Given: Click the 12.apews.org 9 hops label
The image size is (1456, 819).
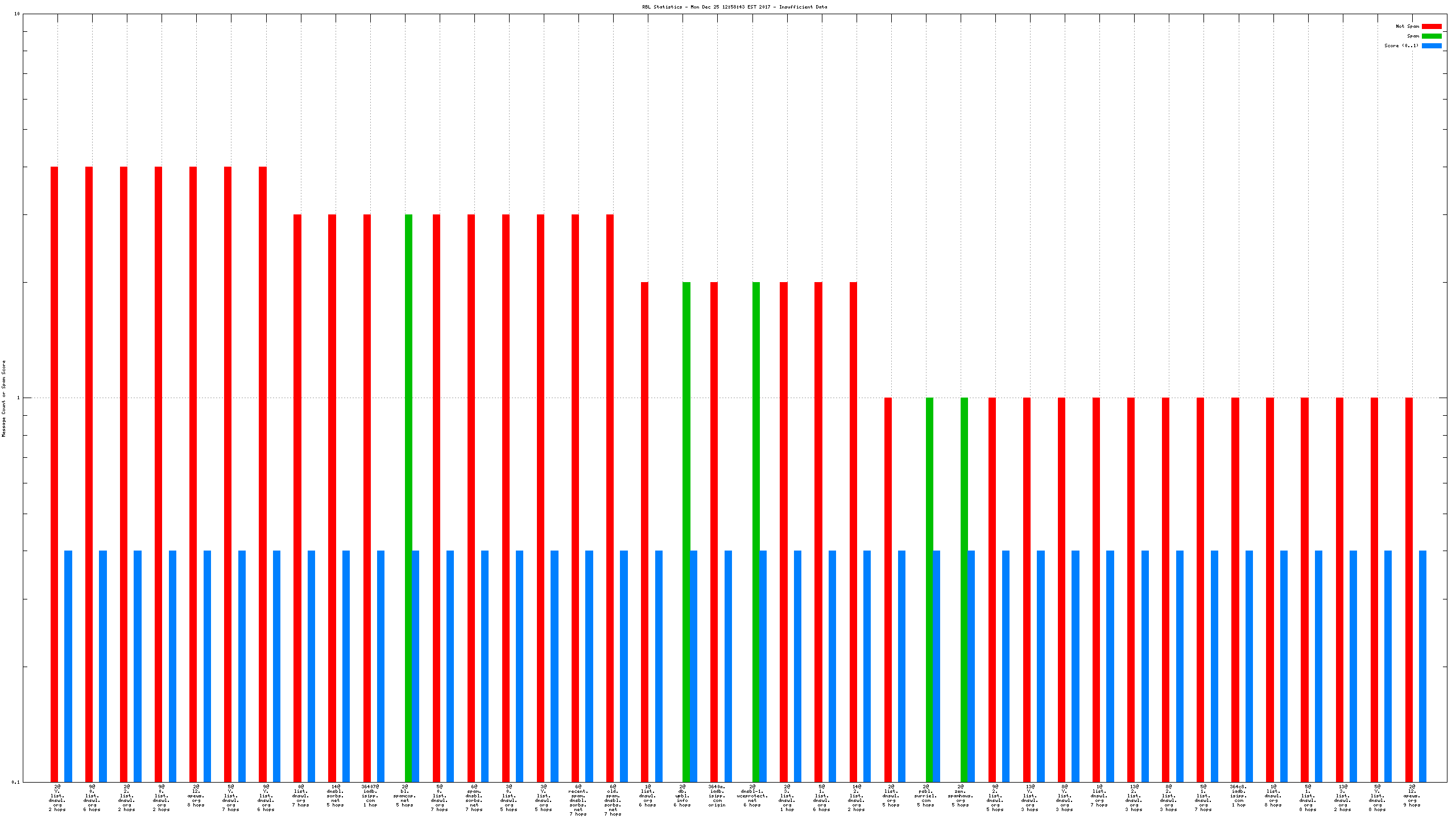Looking at the screenshot, I should point(1412,796).
